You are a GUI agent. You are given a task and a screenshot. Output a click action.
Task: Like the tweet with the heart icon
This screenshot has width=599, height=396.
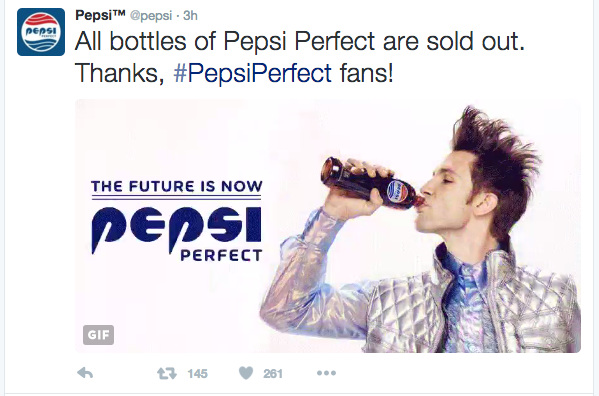click(246, 373)
